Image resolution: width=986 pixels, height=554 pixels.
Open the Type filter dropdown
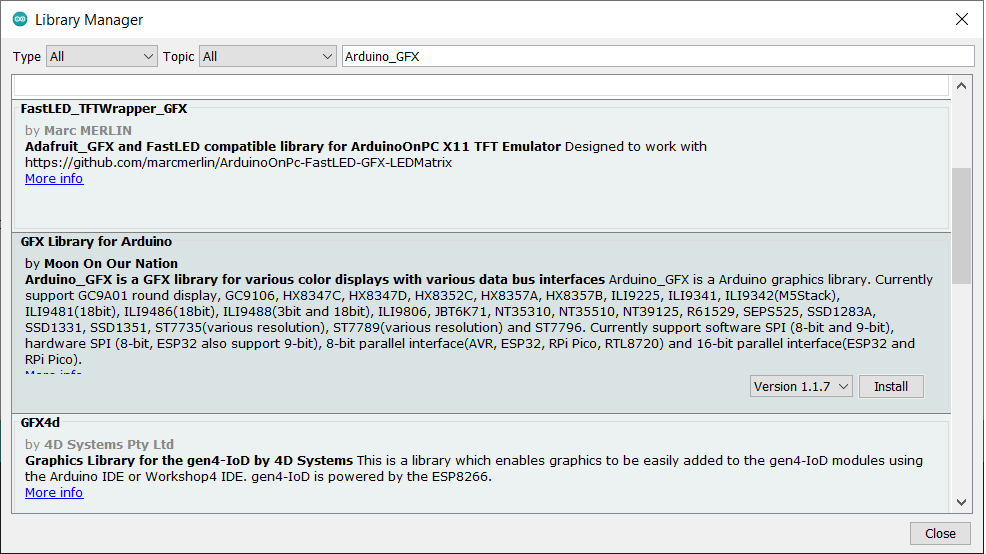coord(102,57)
